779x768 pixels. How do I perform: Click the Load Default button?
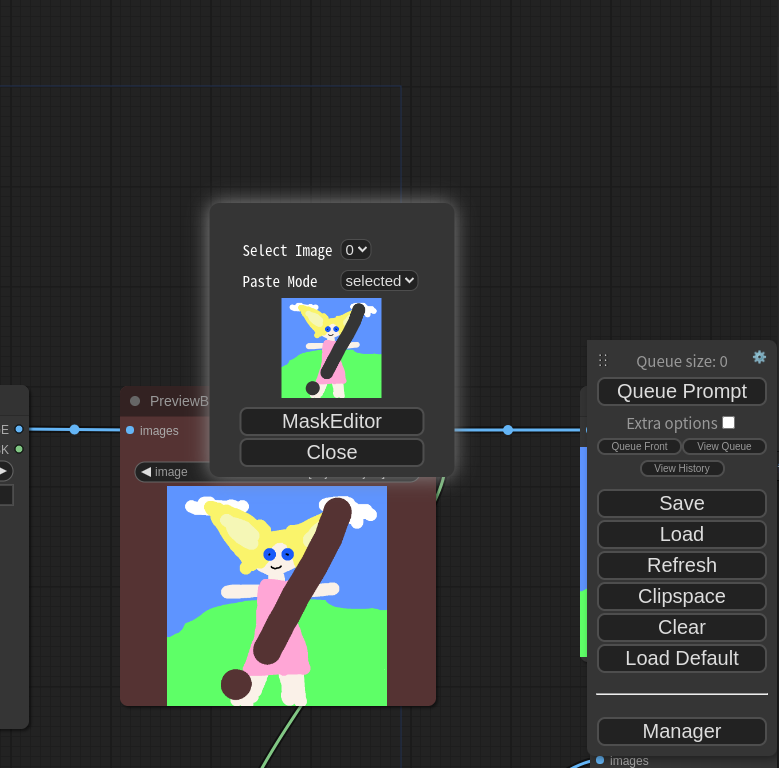pyautogui.click(x=682, y=658)
